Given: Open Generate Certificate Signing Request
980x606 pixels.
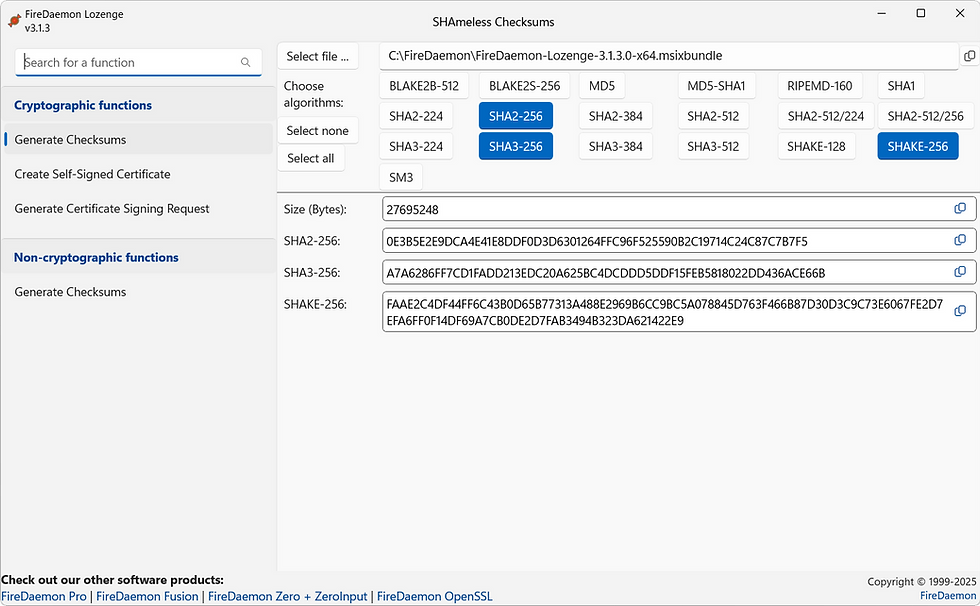Looking at the screenshot, I should [x=111, y=208].
